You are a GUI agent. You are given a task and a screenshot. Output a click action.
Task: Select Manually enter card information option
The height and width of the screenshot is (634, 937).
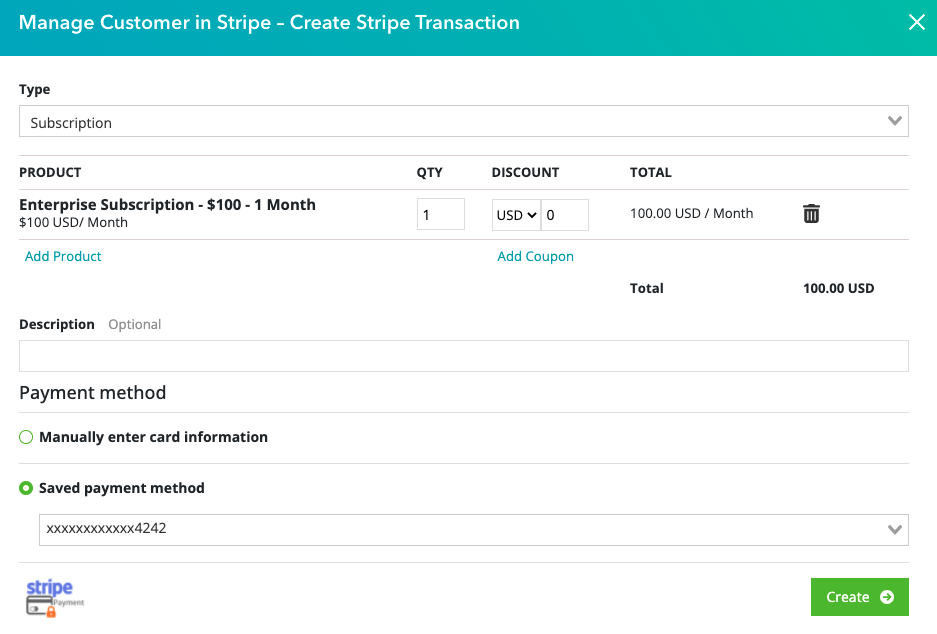(x=27, y=437)
